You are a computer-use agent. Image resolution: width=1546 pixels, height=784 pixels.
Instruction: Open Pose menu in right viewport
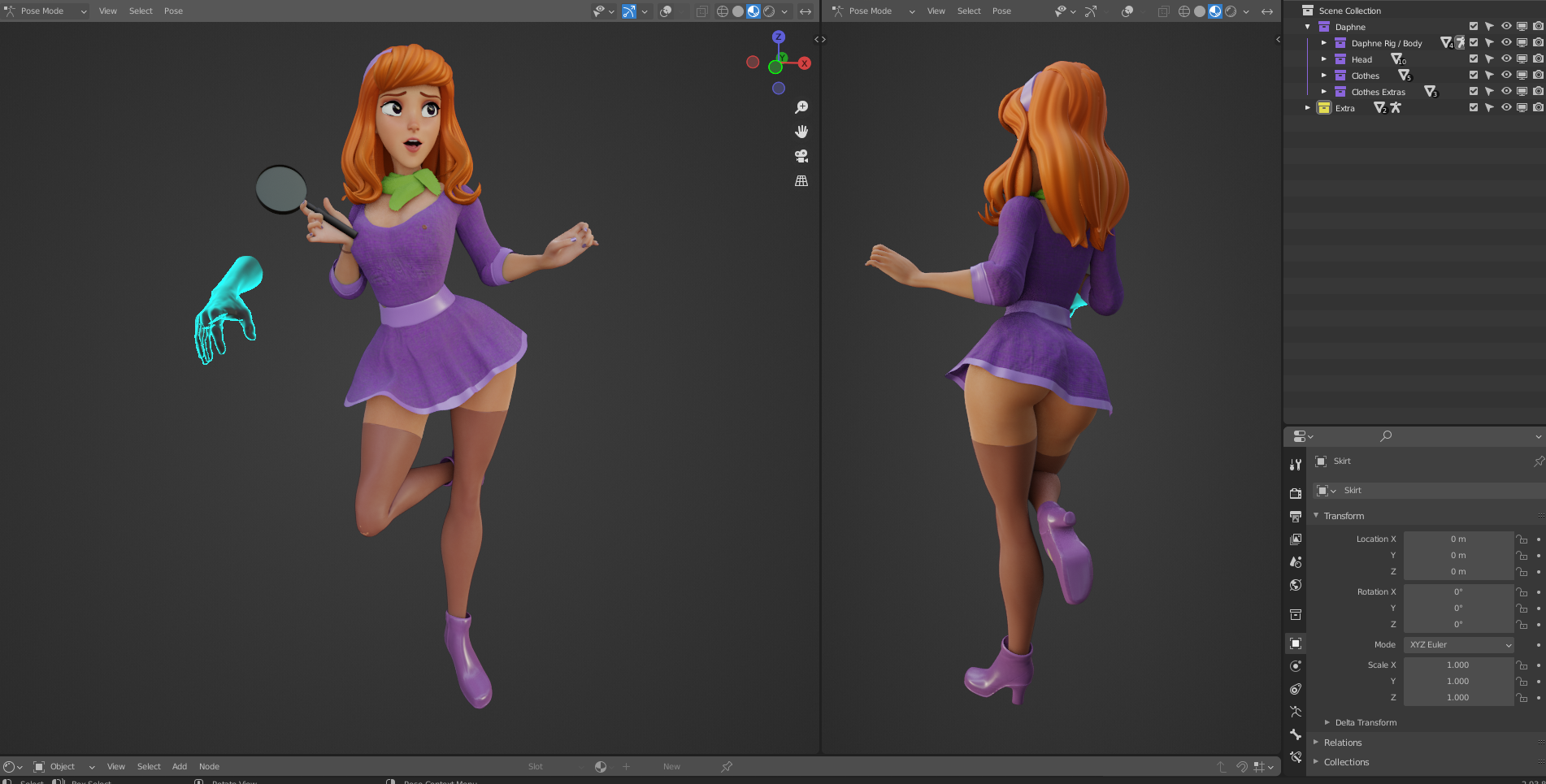(1001, 11)
